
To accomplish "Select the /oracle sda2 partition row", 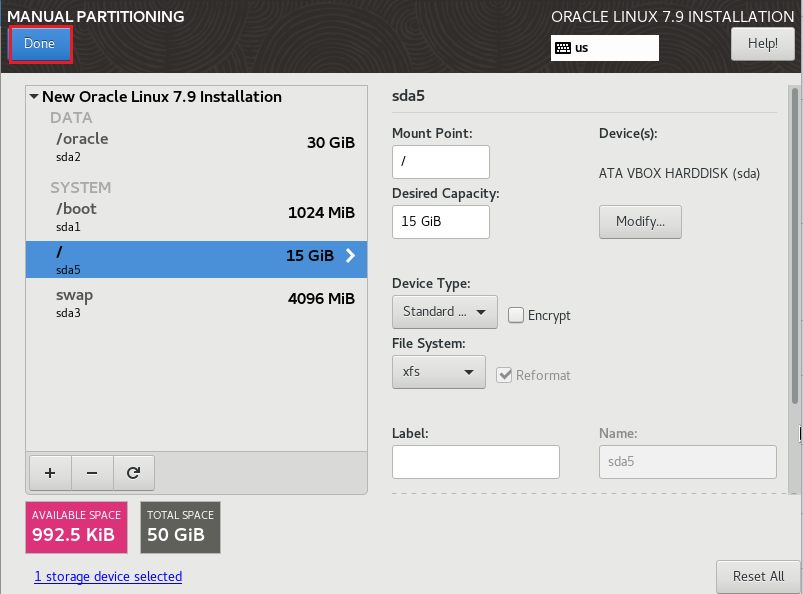I will pos(197,147).
